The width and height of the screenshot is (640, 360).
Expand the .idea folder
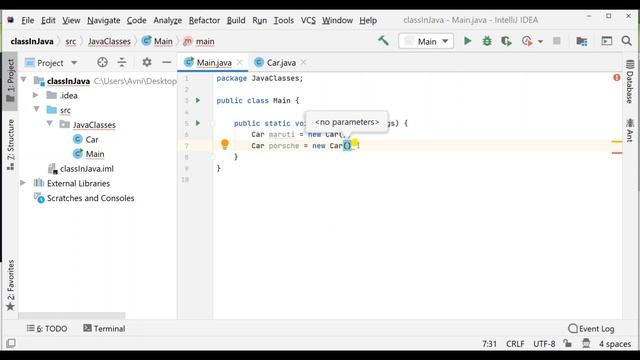[36, 95]
